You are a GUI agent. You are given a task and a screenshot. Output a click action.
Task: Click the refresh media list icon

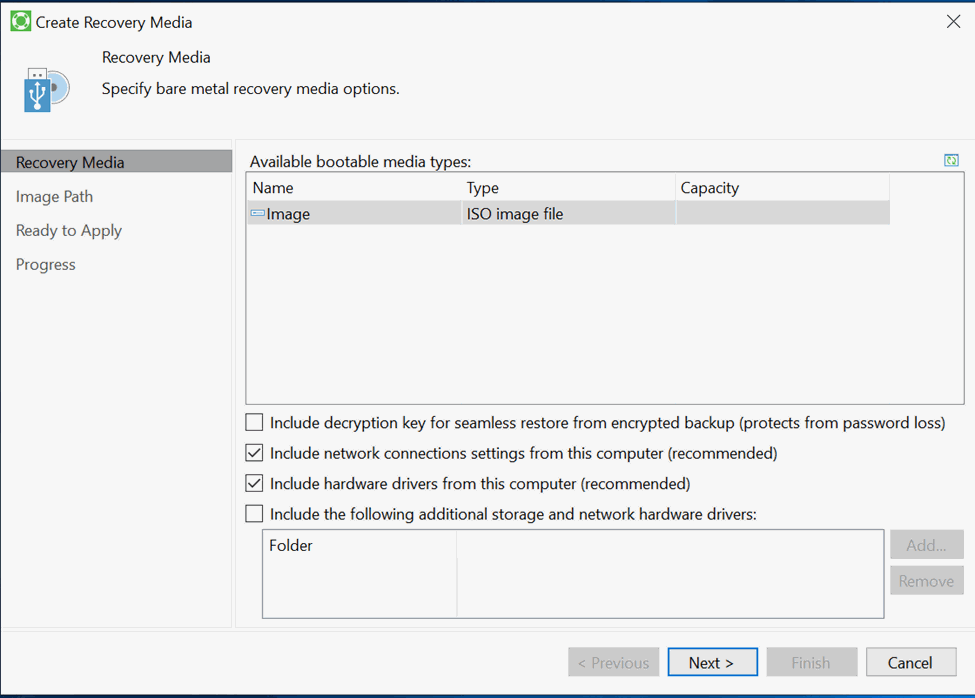point(951,160)
